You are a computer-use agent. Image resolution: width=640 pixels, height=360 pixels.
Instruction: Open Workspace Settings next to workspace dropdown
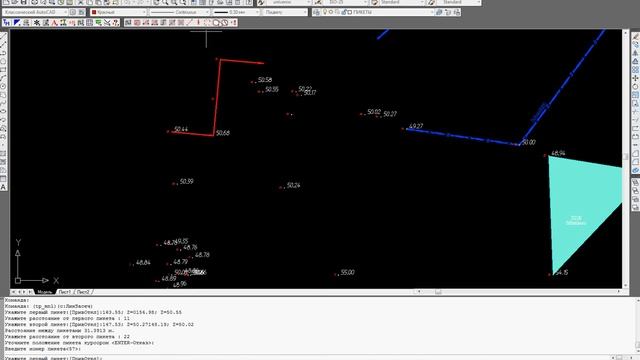(73, 12)
